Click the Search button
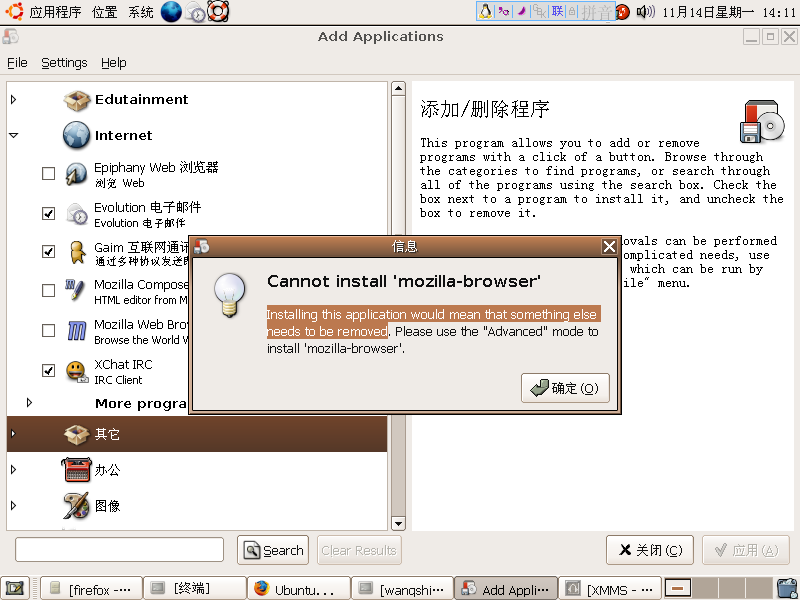This screenshot has width=800, height=600. click(x=273, y=550)
